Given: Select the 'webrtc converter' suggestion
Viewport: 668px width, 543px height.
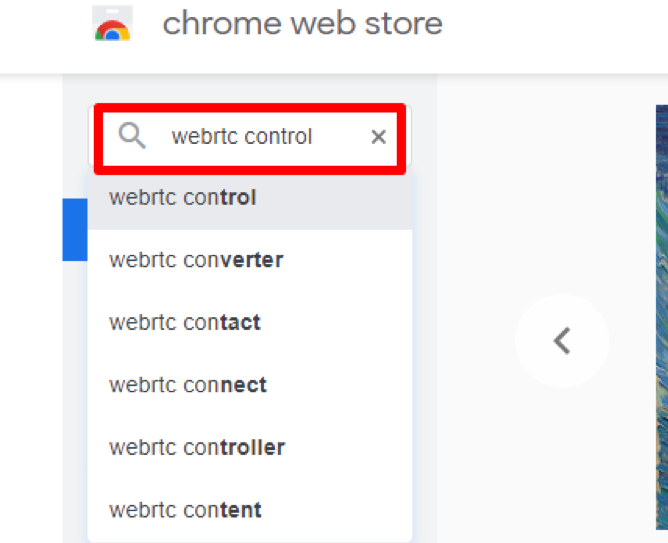Looking at the screenshot, I should tap(250, 260).
